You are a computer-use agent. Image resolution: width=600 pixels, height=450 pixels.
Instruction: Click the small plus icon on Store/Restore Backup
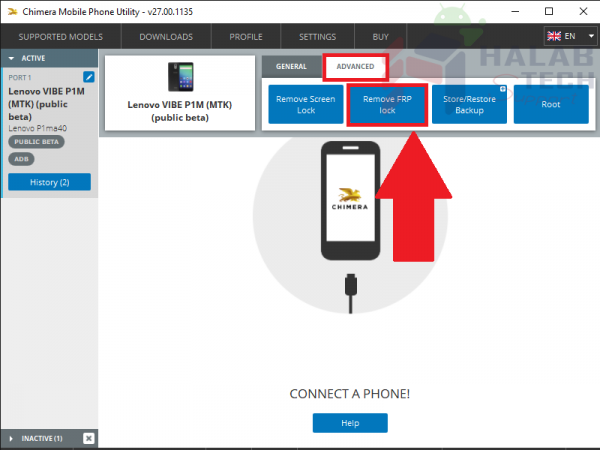tap(503, 89)
